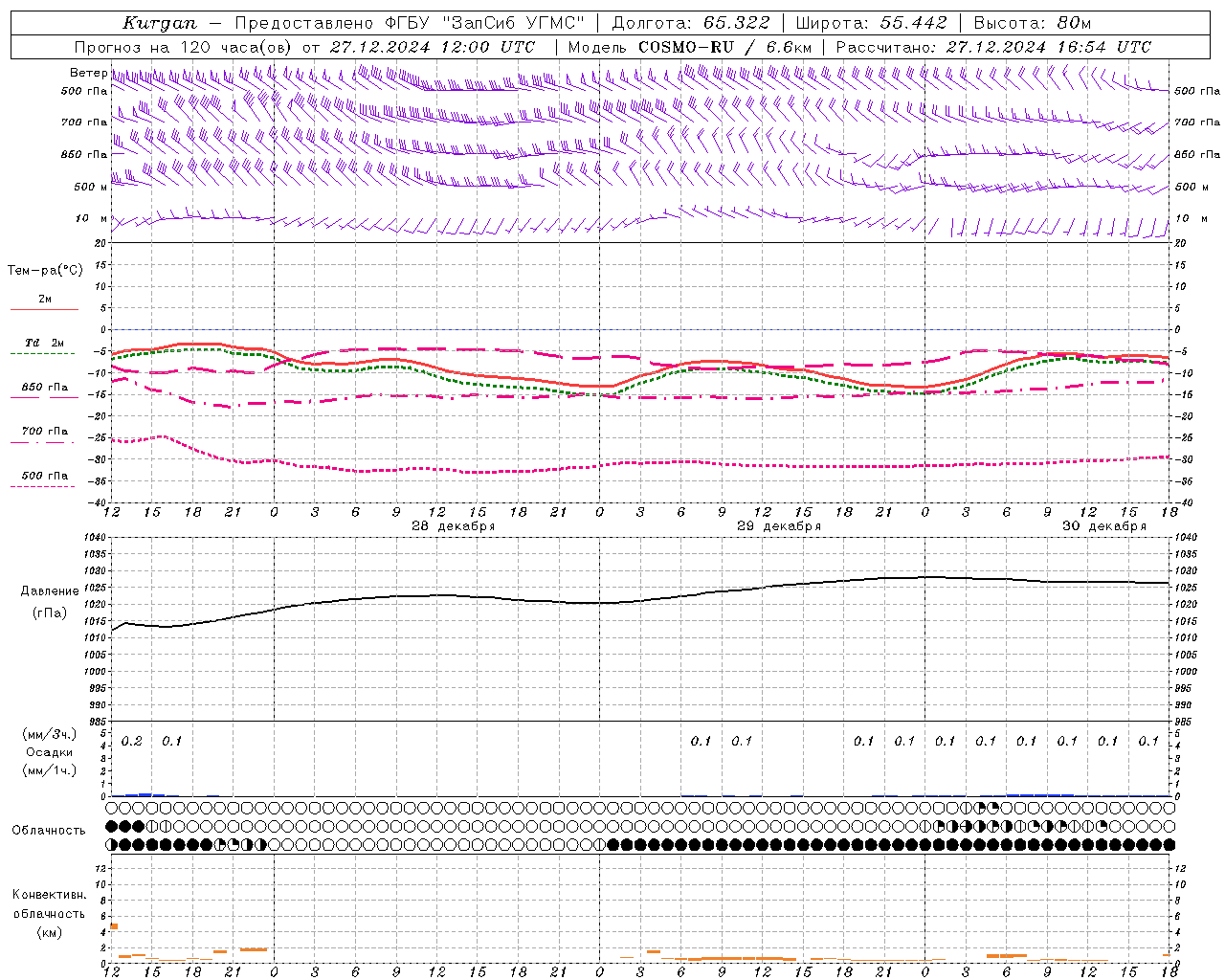This screenshot has width=1225, height=980.
Task: Click the "2м" temperature legend entry
Action: [x=45, y=300]
